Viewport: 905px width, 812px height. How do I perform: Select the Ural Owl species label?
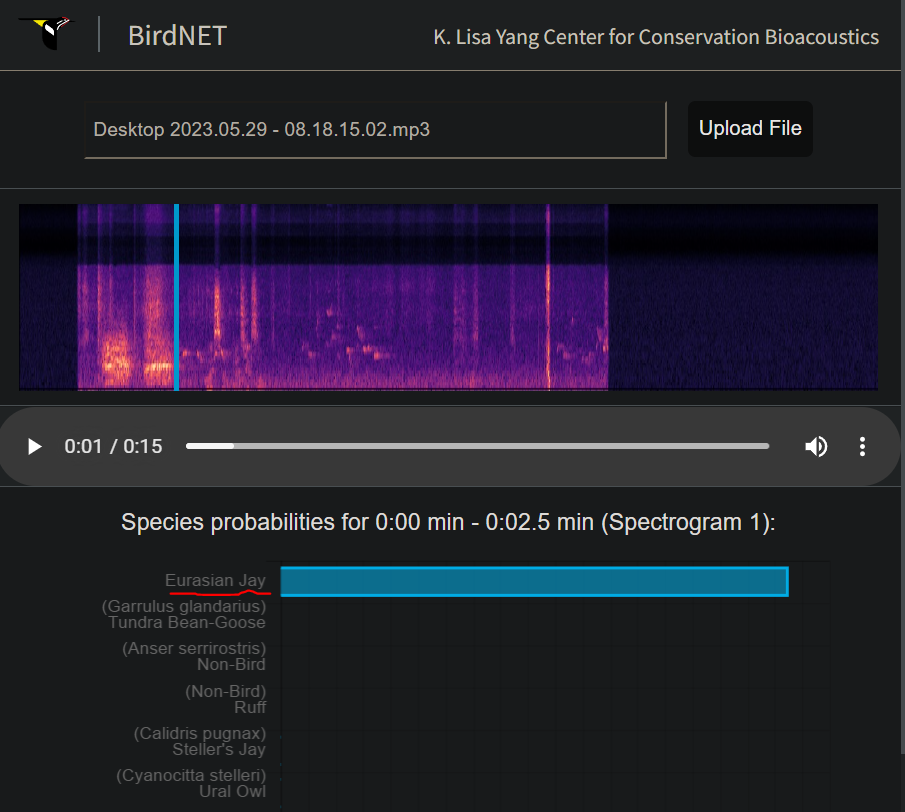coord(232,791)
